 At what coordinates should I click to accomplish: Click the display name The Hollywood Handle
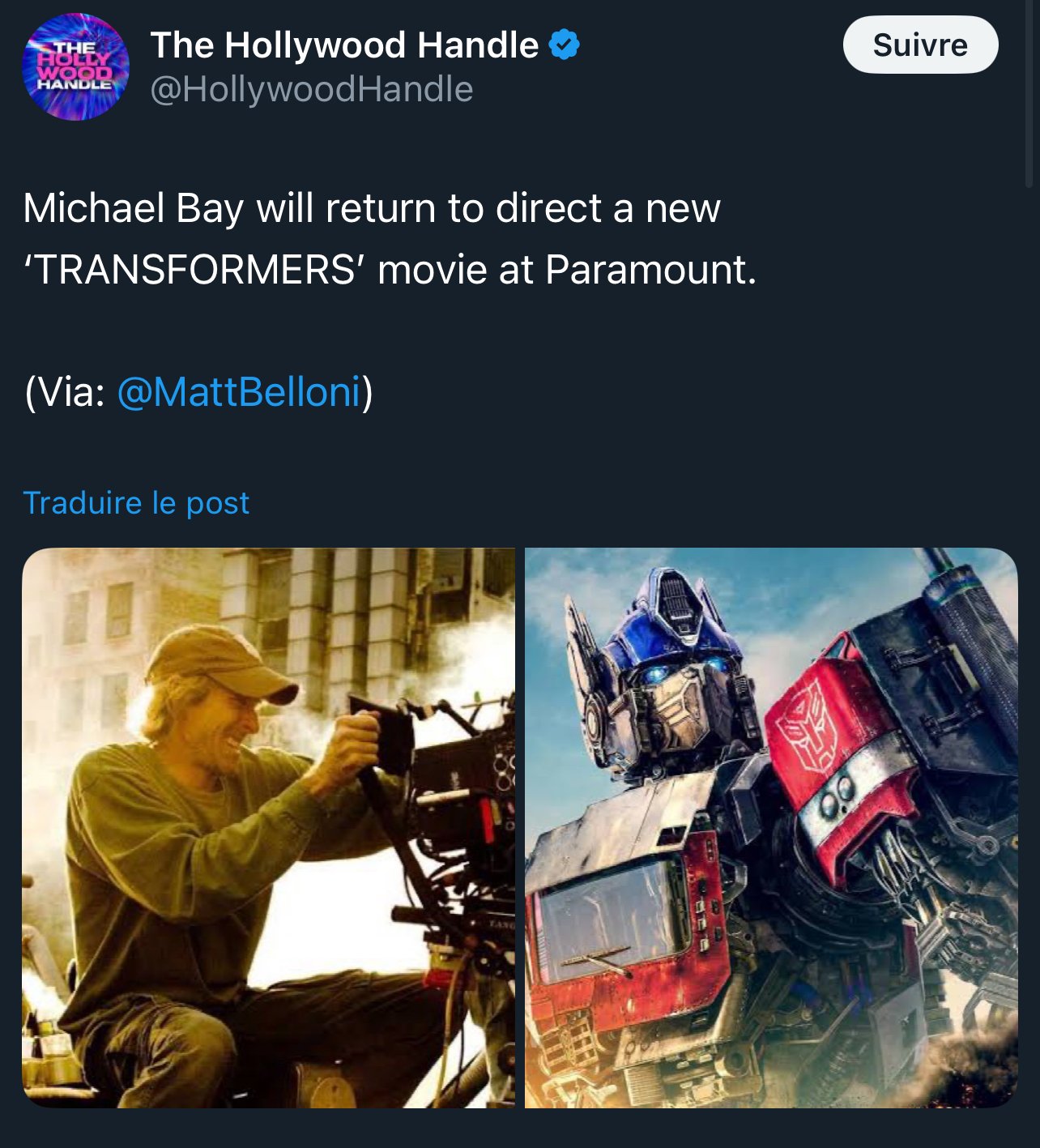tap(344, 45)
